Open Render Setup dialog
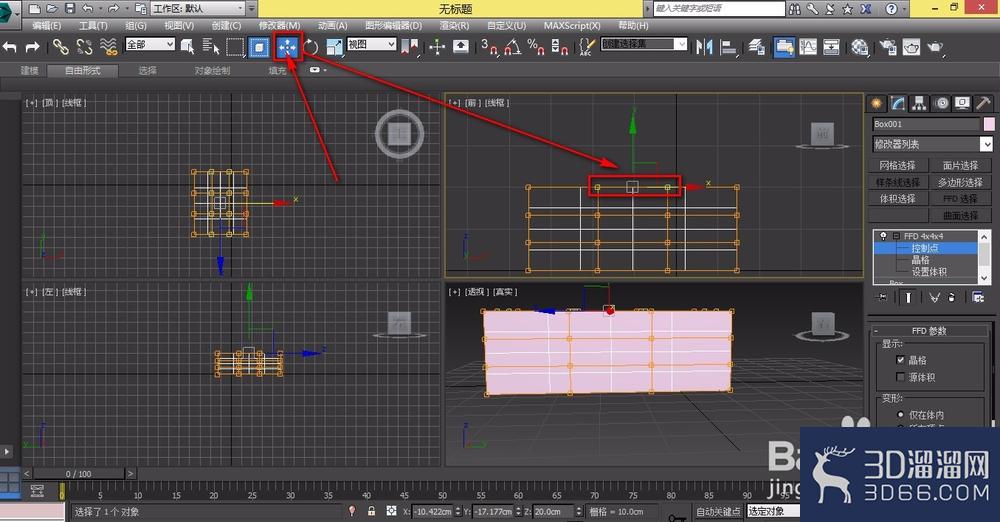 888,47
